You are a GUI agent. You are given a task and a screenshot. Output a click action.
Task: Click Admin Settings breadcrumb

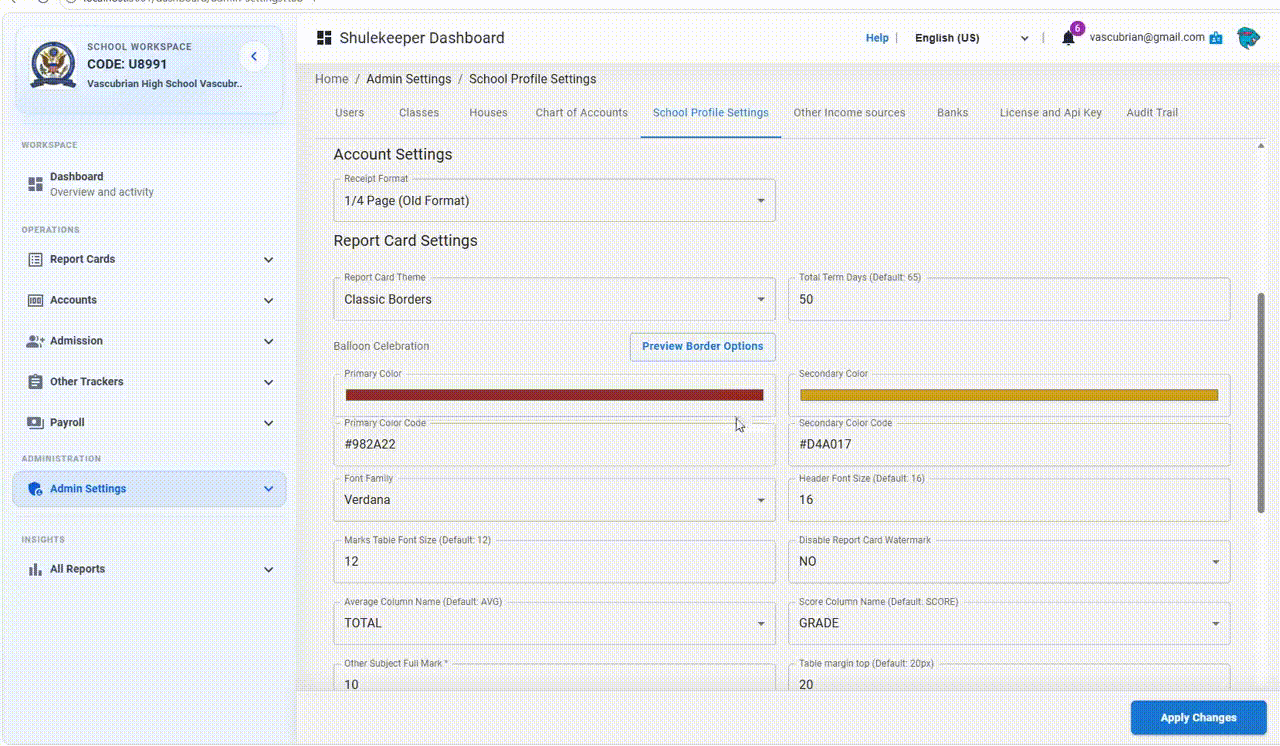coord(408,79)
